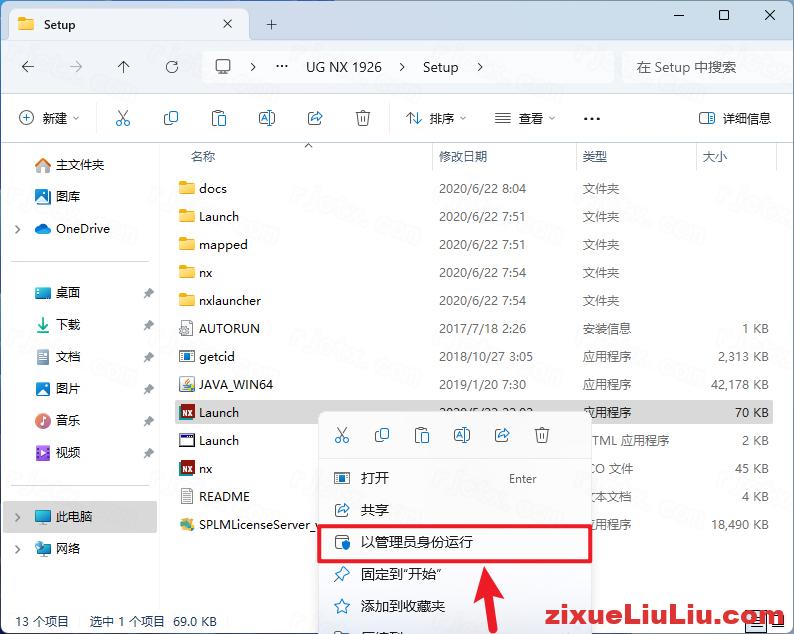Open the three-dot more options in the toolbar
The image size is (794, 634).
pos(591,119)
